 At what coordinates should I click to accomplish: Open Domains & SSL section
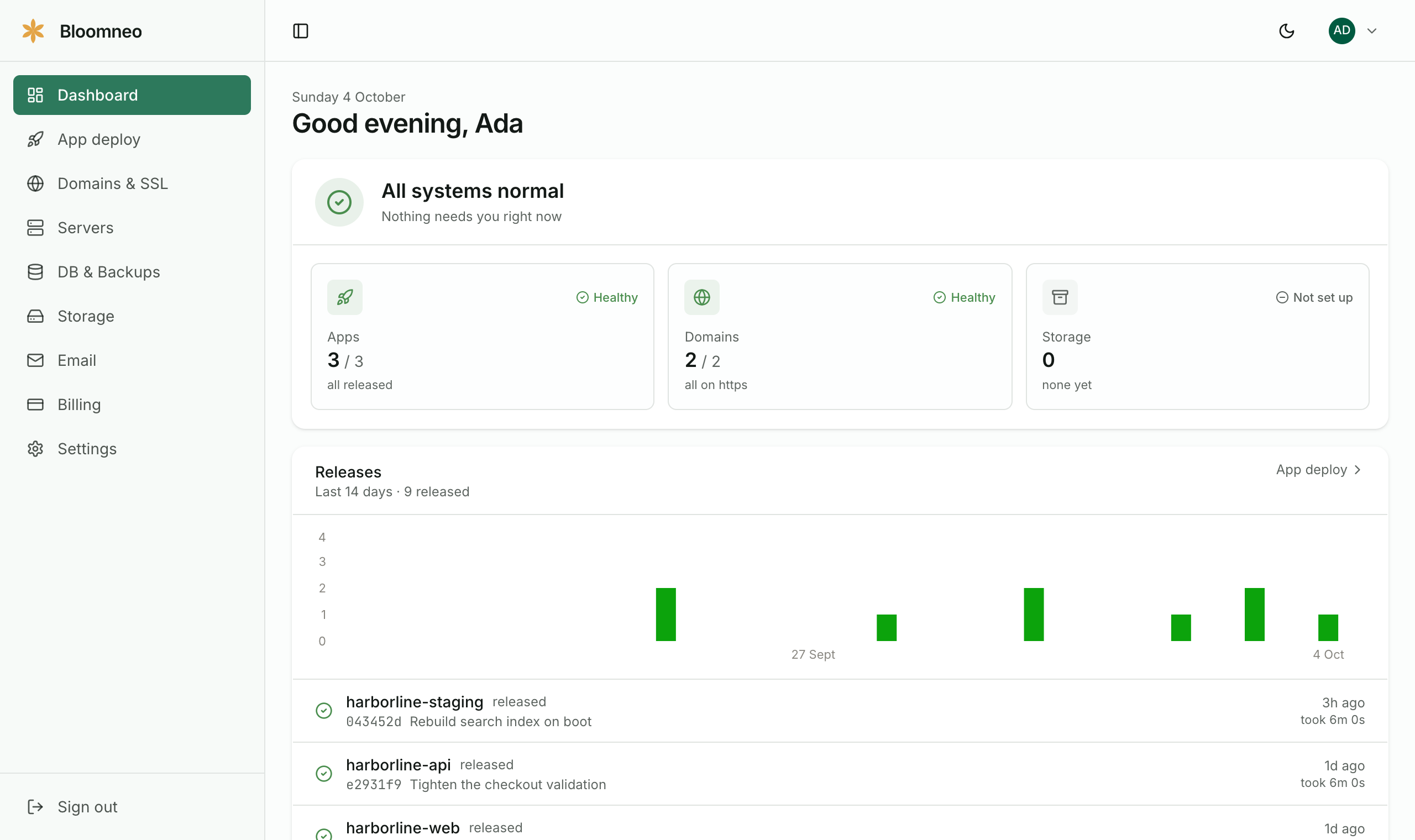point(132,183)
